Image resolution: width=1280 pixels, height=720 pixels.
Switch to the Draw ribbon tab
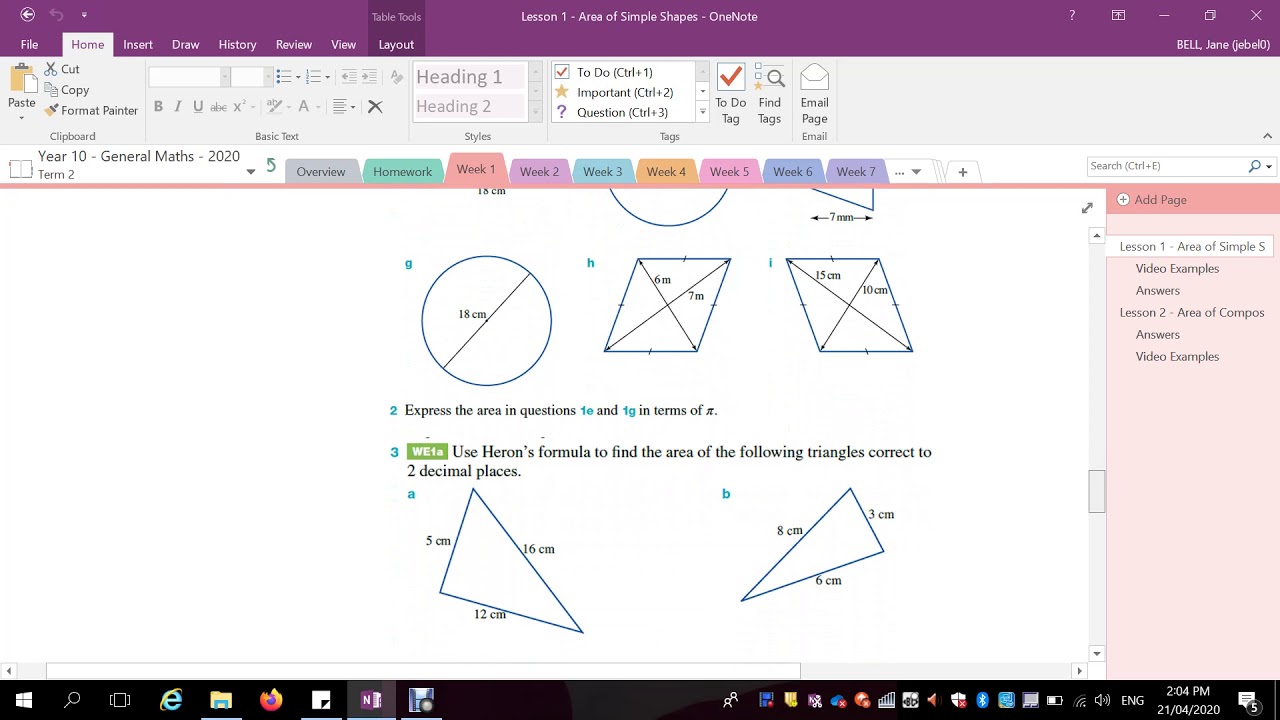click(186, 44)
